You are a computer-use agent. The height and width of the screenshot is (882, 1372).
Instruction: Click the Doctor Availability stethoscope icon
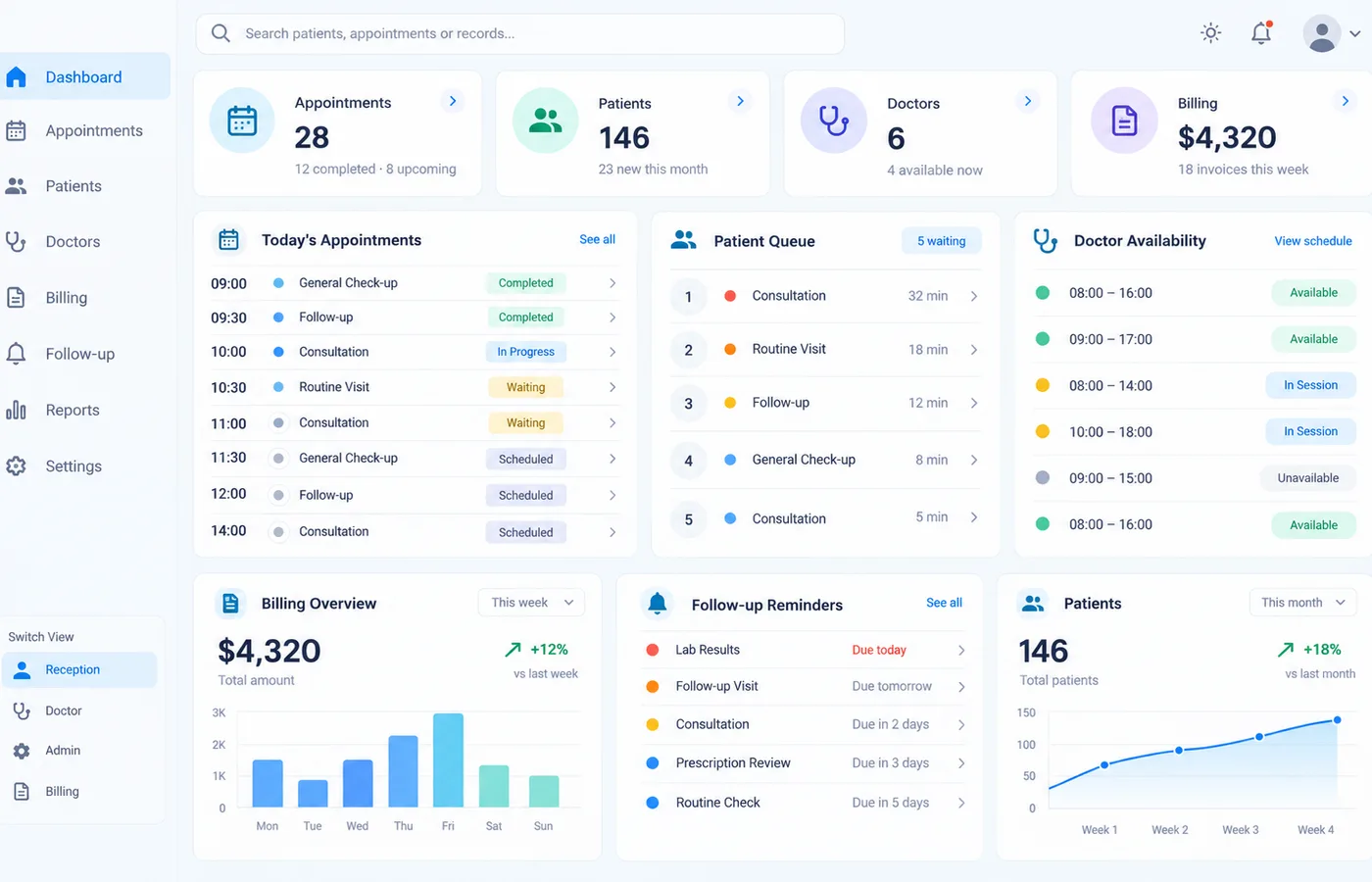pyautogui.click(x=1046, y=240)
